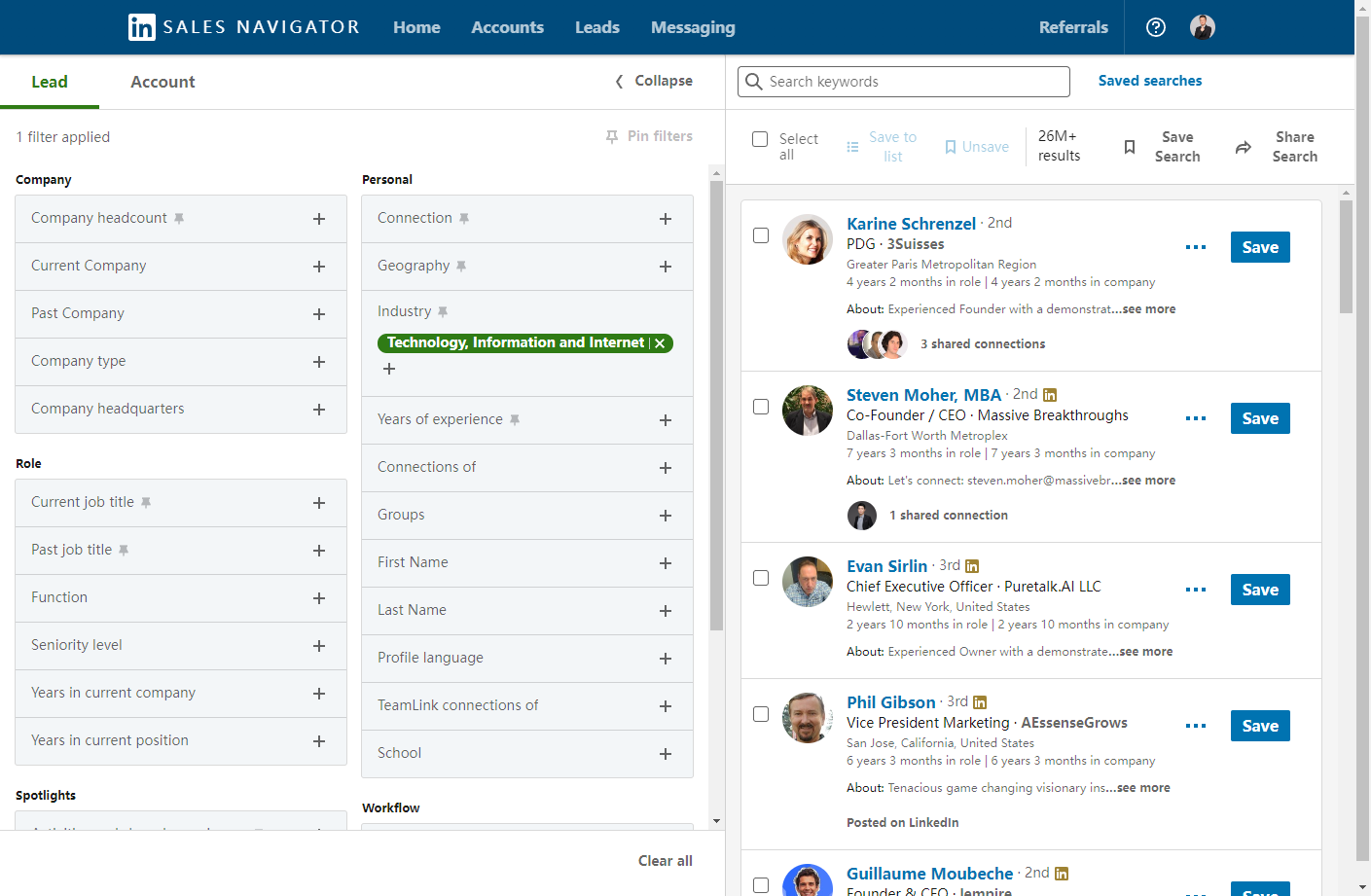Click the Pin filters pin icon
The height and width of the screenshot is (896, 1371).
[x=612, y=137]
